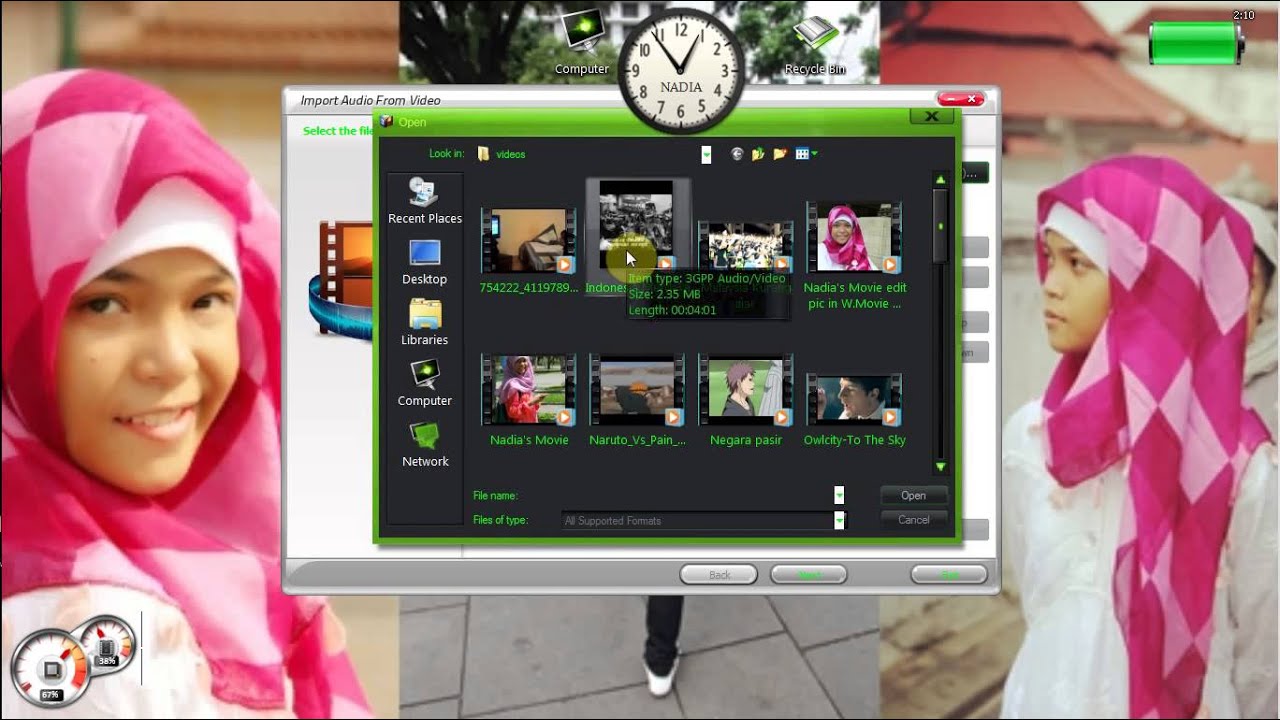Select the Owlcity-To The Sky video thumbnail
This screenshot has height=720, width=1280.
click(x=854, y=398)
